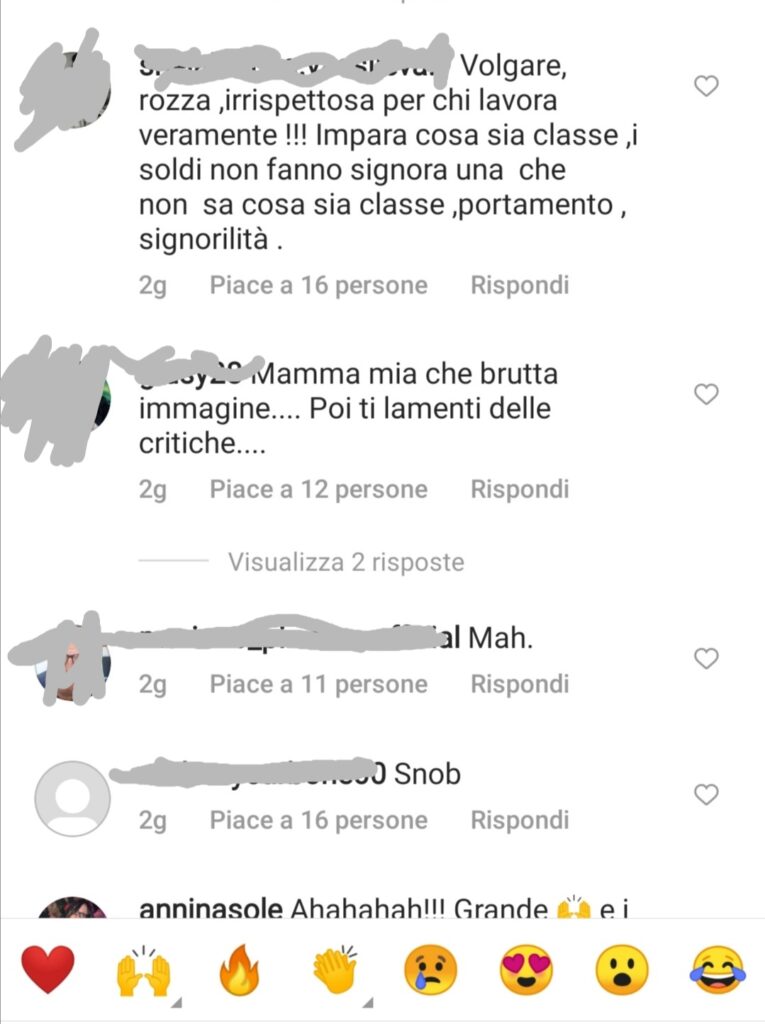This screenshot has width=765, height=1024.
Task: View 'Piace a 12 persone' likes list
Action: pos(318,489)
